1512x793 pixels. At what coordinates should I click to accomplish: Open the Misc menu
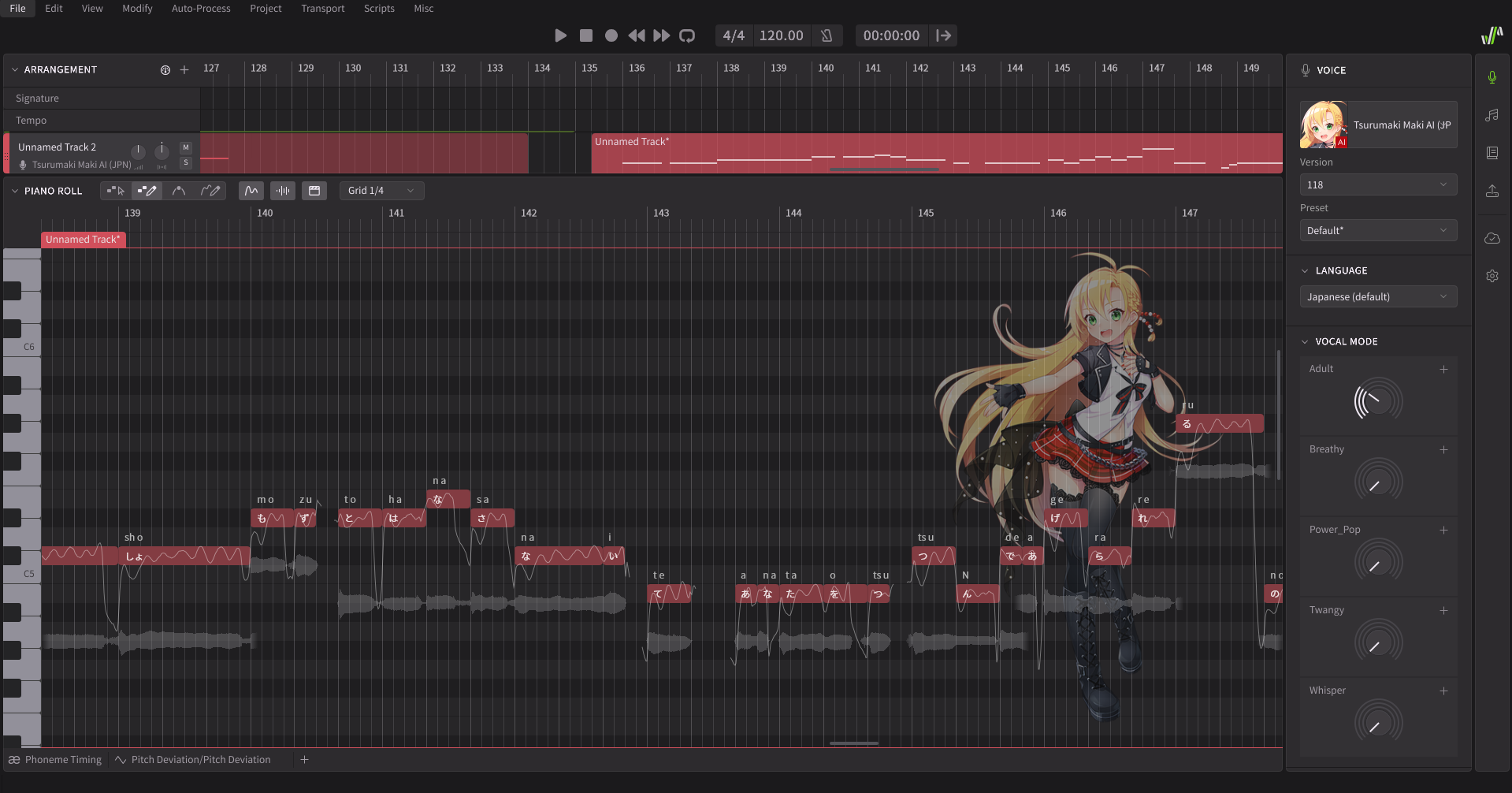[424, 9]
